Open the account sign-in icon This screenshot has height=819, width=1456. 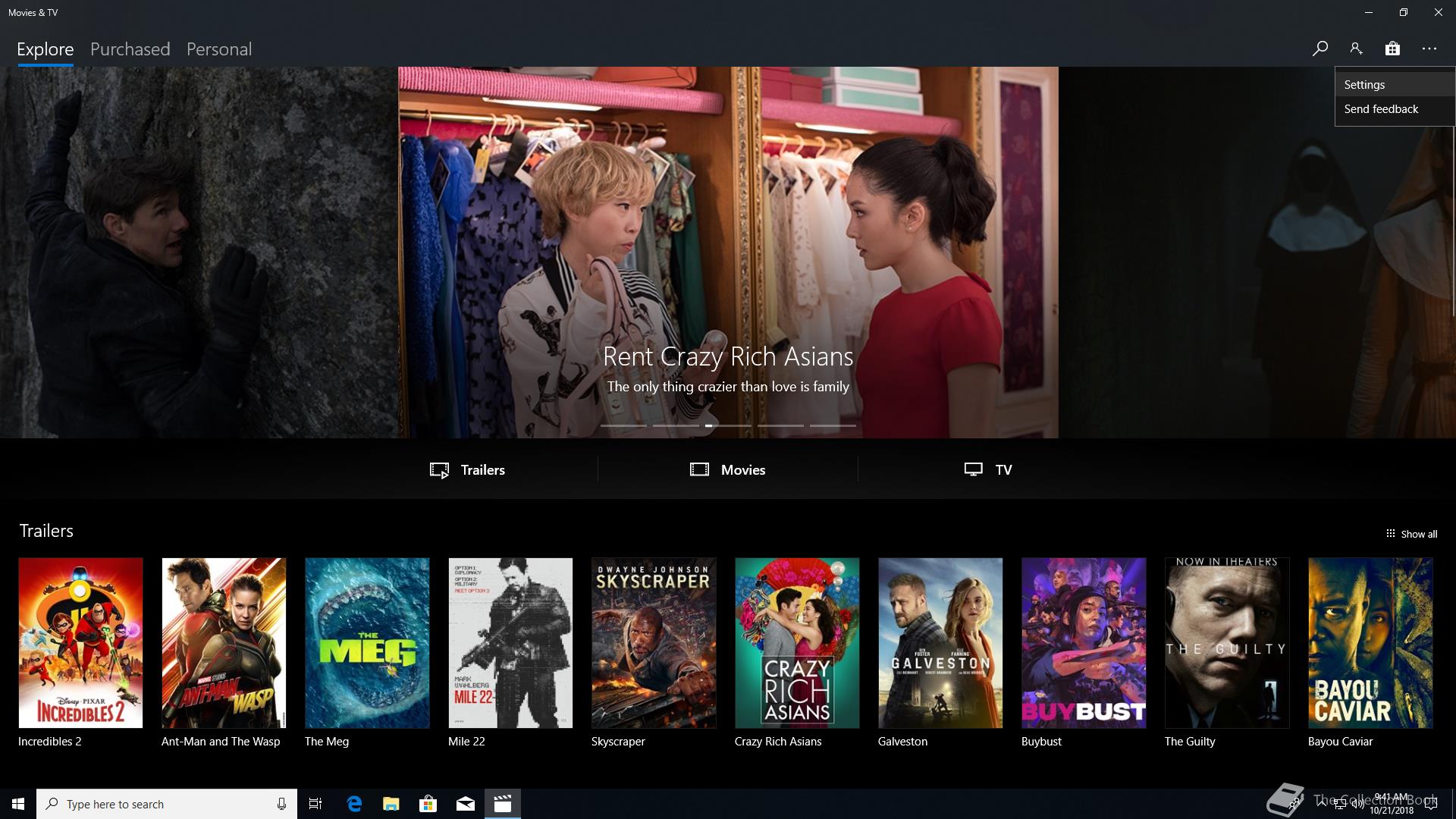click(1356, 49)
